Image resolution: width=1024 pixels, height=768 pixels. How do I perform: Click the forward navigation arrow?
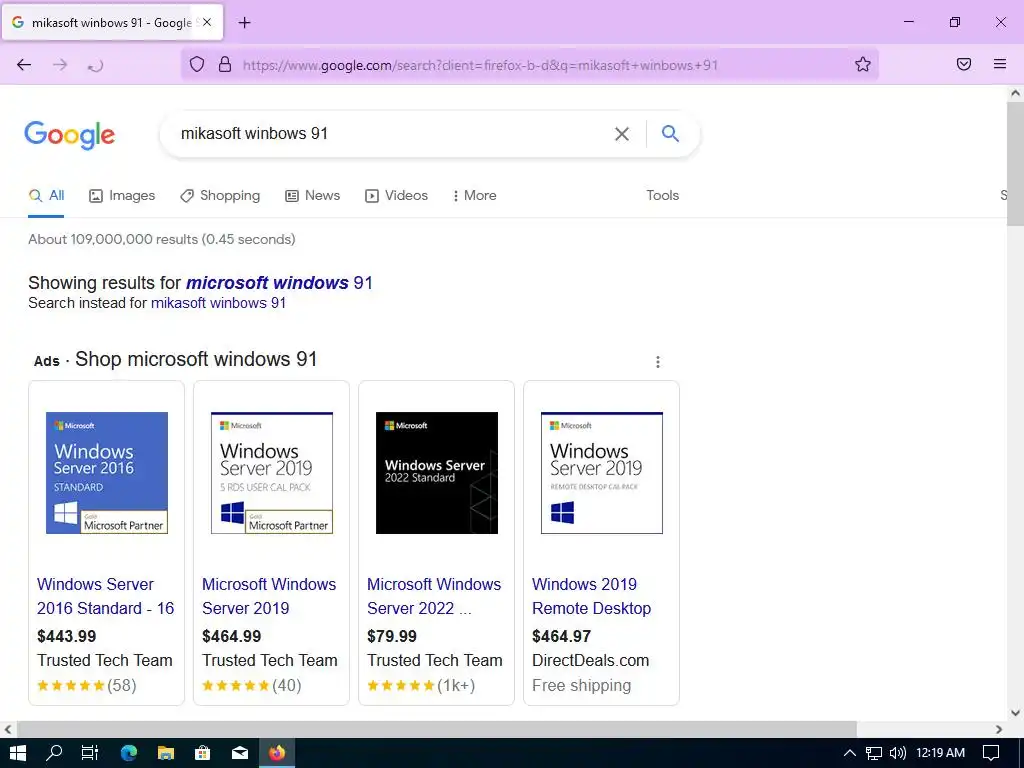tap(60, 64)
